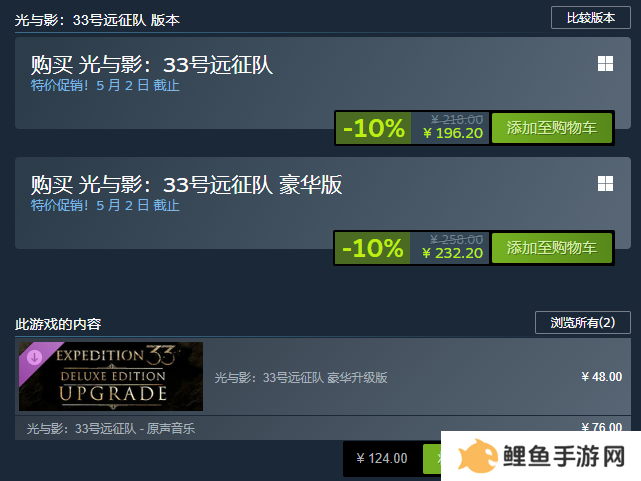Viewport: 641px width, 481px height.
Task: Click purple download badge on Deluxe Upgrade thumbnail
Action: point(34,357)
